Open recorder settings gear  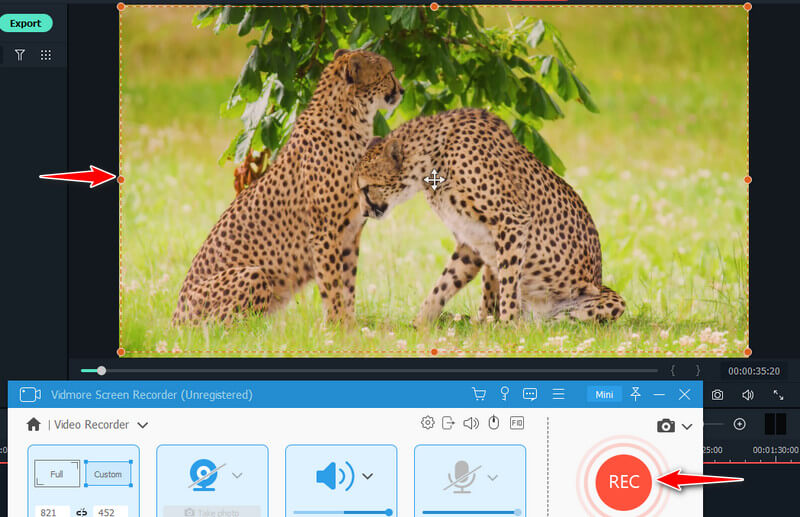click(428, 423)
